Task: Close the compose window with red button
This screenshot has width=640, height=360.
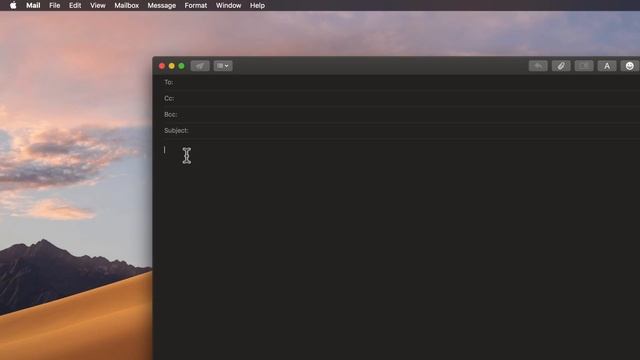Action: 162,66
